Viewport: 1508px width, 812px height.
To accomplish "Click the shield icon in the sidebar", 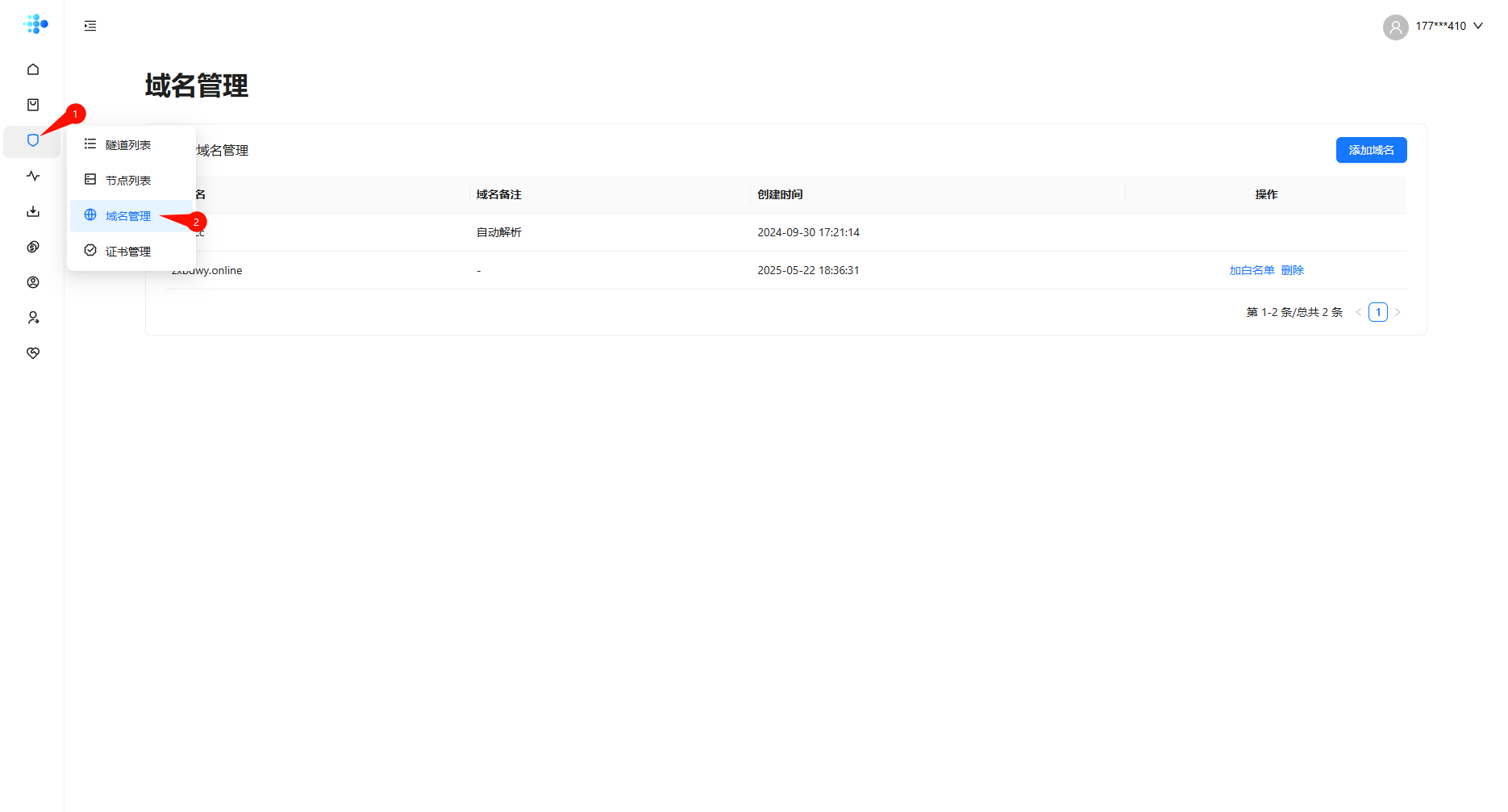I will (32, 141).
